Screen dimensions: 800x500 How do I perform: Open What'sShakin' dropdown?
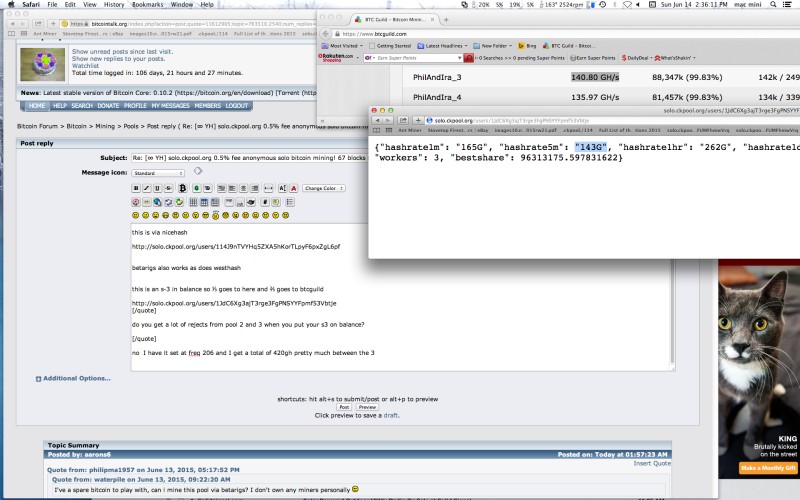(x=674, y=58)
